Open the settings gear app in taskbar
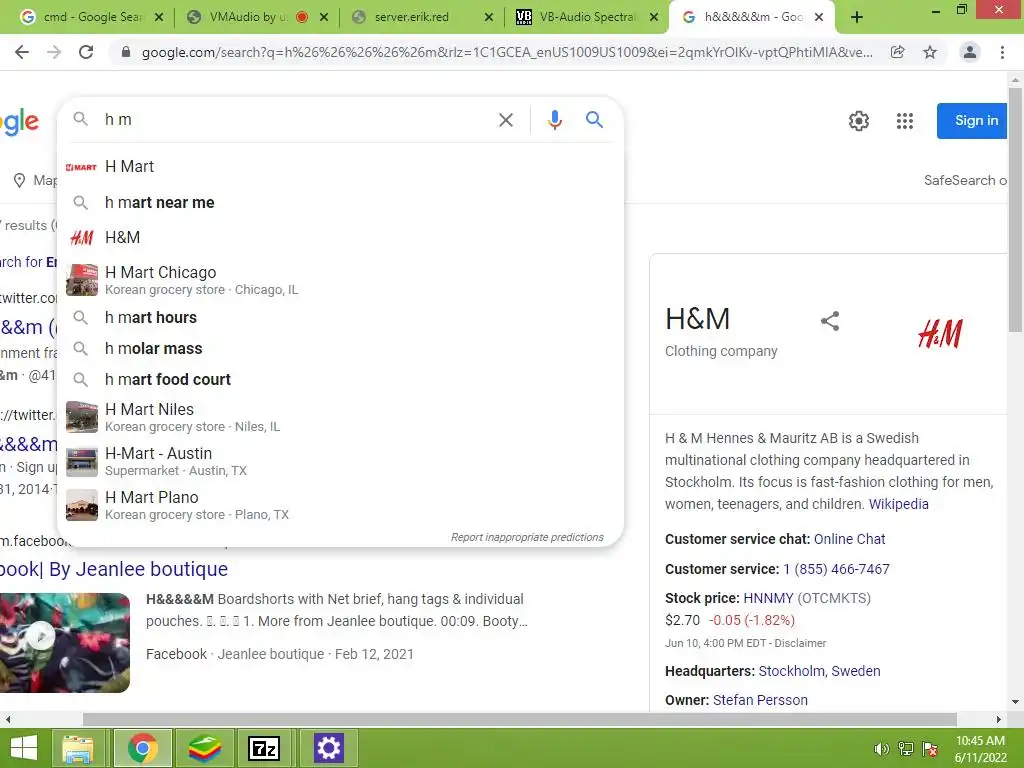 [328, 748]
